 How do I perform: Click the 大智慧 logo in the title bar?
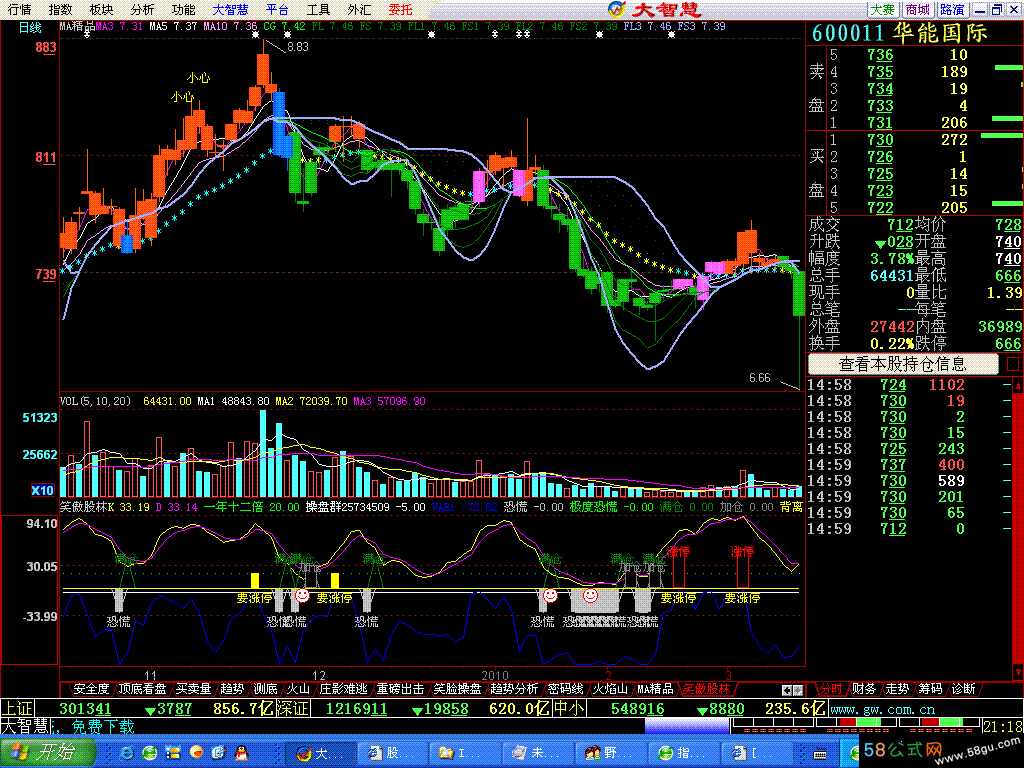click(654, 9)
